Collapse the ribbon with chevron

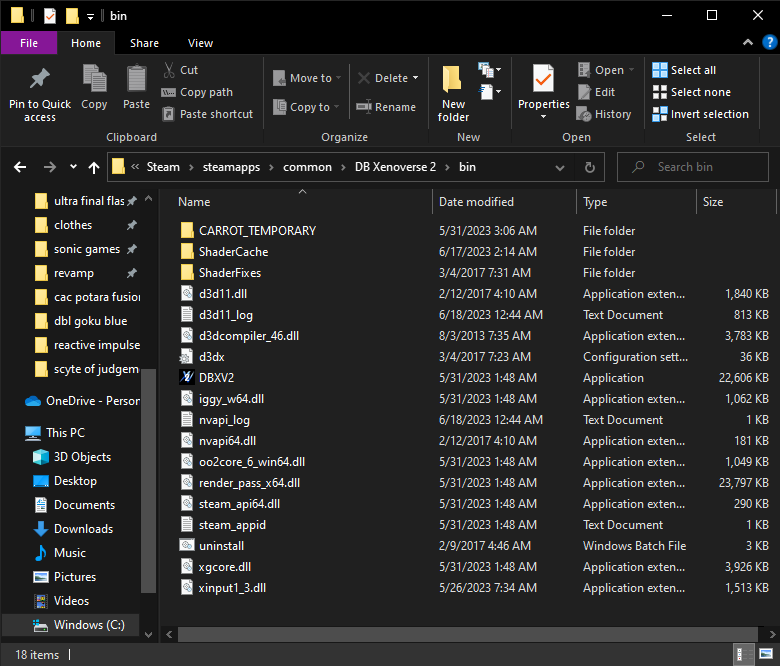[x=748, y=43]
